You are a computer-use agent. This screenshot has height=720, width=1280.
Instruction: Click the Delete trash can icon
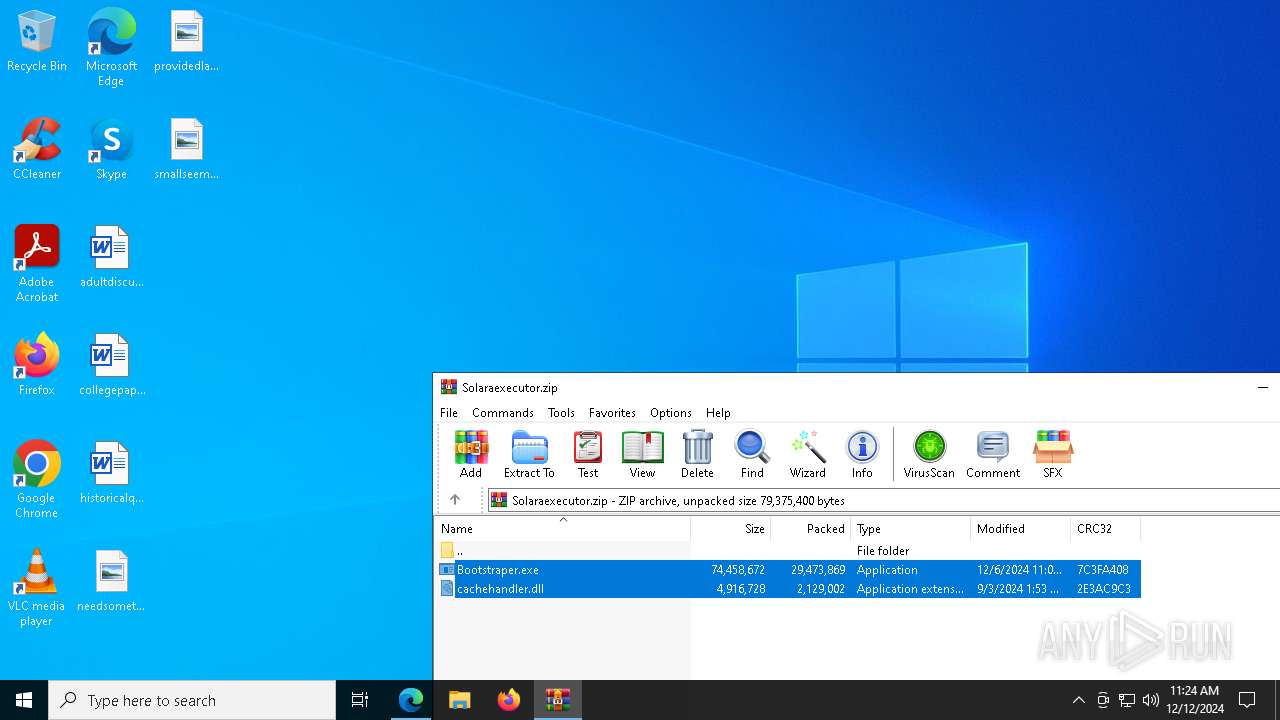(697, 455)
